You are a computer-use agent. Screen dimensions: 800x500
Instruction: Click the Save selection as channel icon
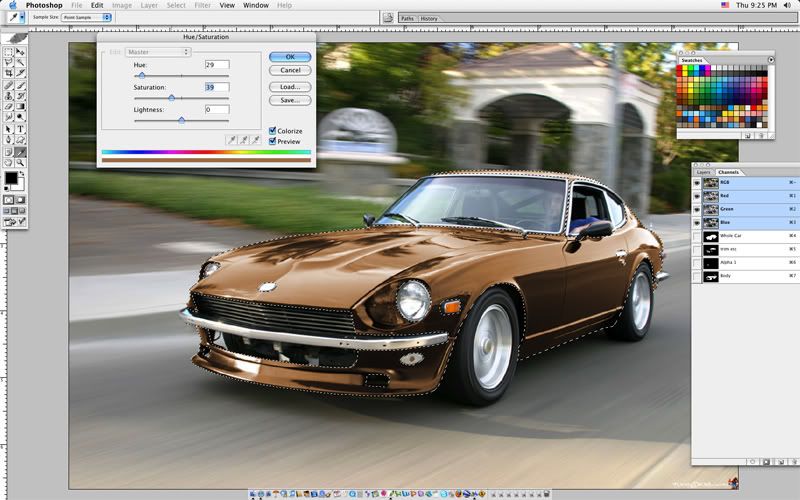click(x=765, y=461)
